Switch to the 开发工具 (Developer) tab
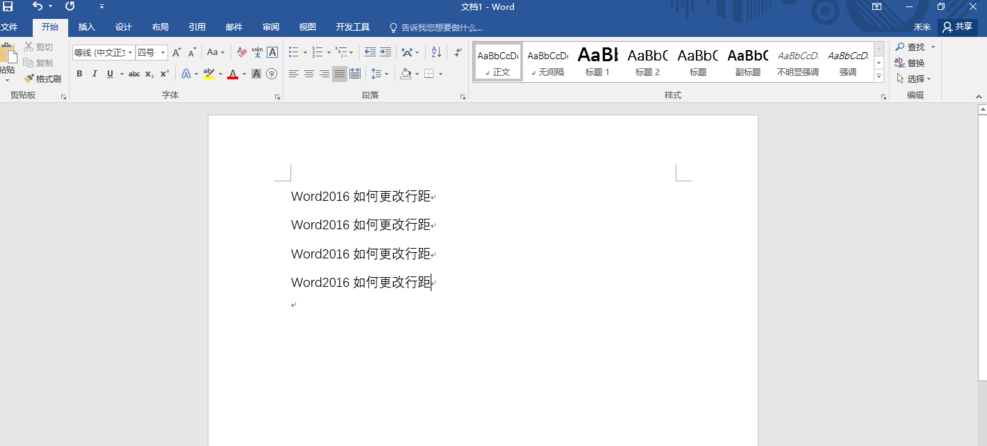987x446 pixels. [352, 27]
